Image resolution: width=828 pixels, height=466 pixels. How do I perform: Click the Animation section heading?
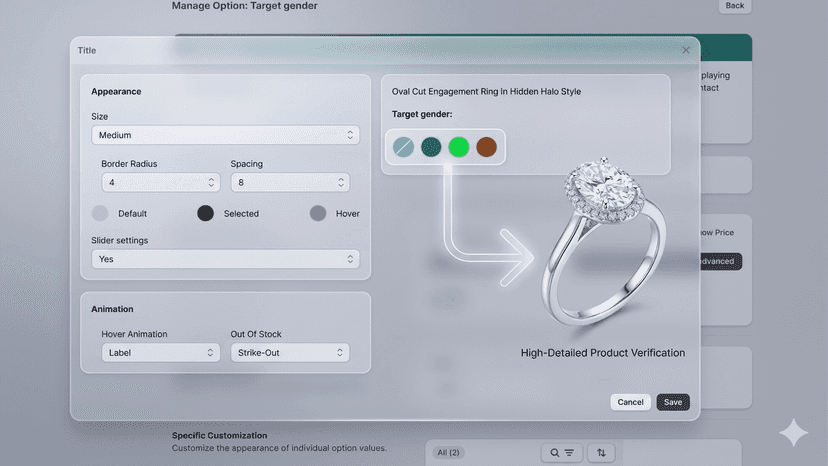[112, 309]
